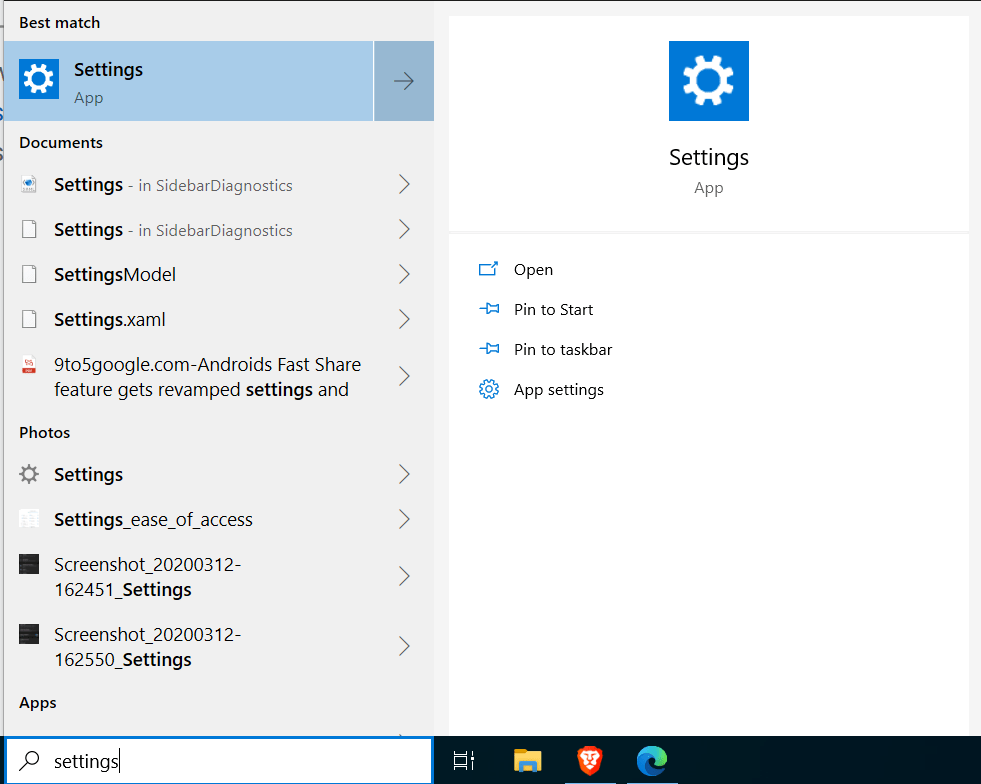Open the Settings app via the Open link

533,268
